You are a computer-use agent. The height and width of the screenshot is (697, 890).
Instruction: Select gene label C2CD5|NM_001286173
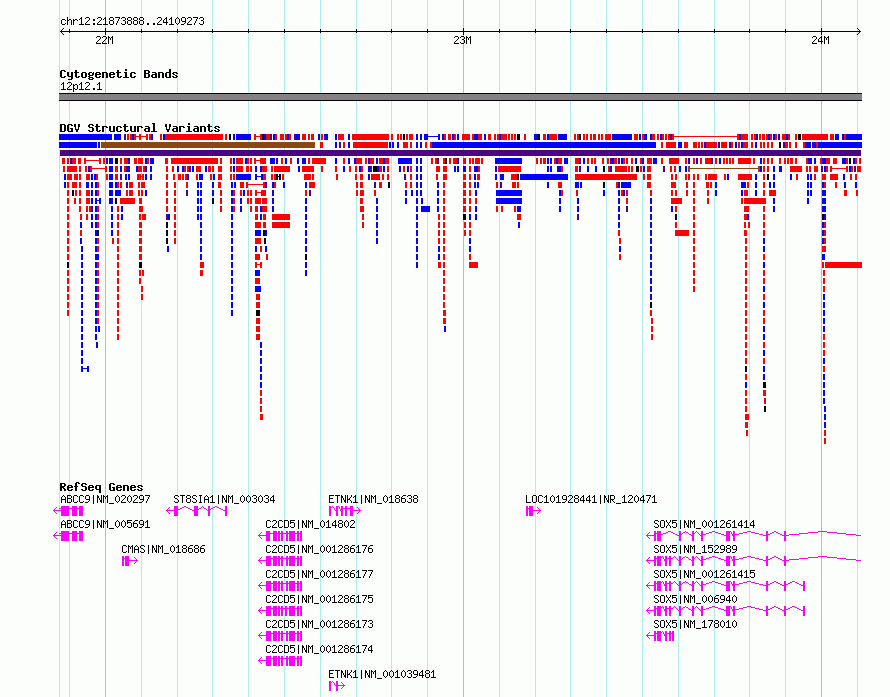pyautogui.click(x=320, y=624)
